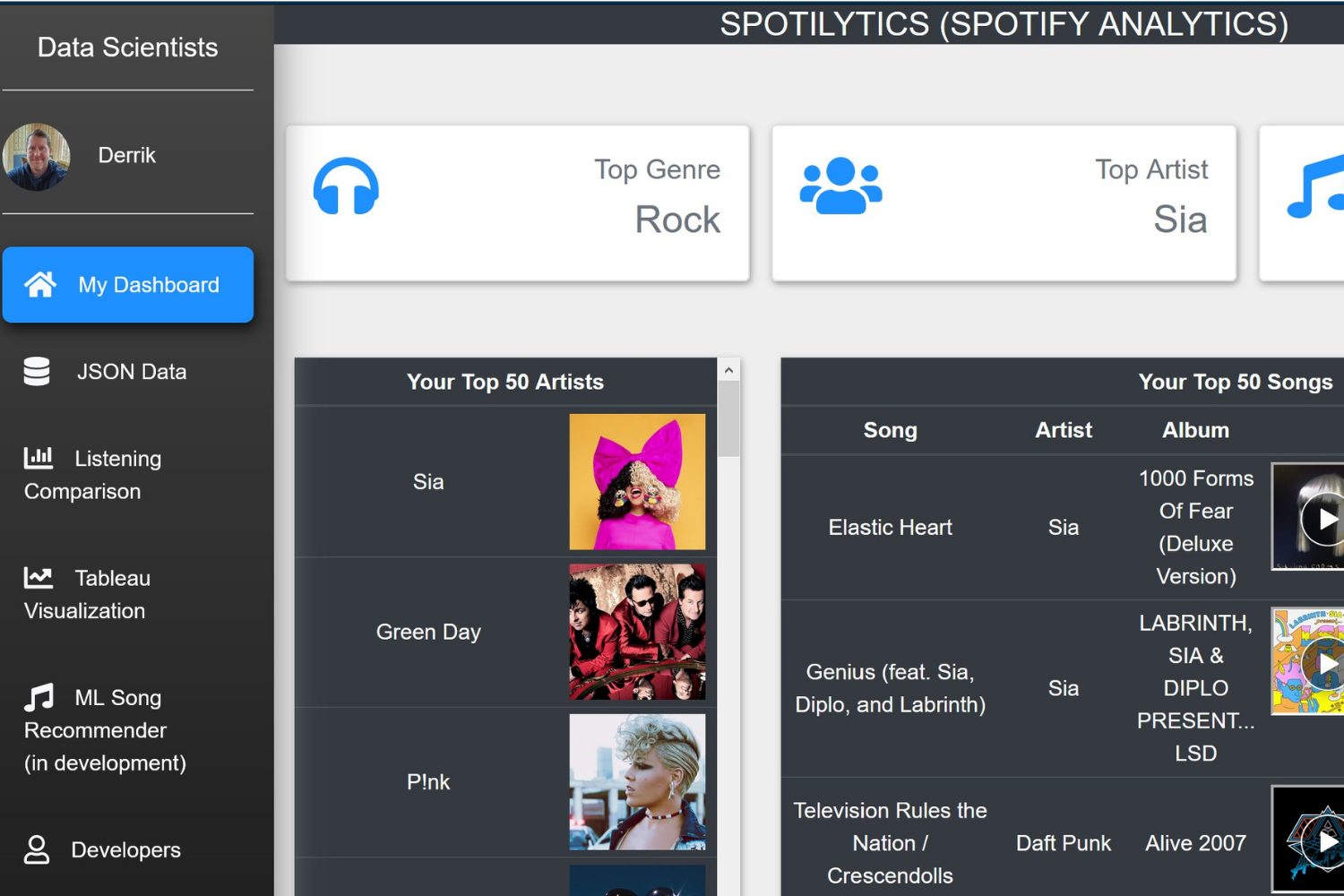Click Sia artist cell in Genius row

[1064, 688]
